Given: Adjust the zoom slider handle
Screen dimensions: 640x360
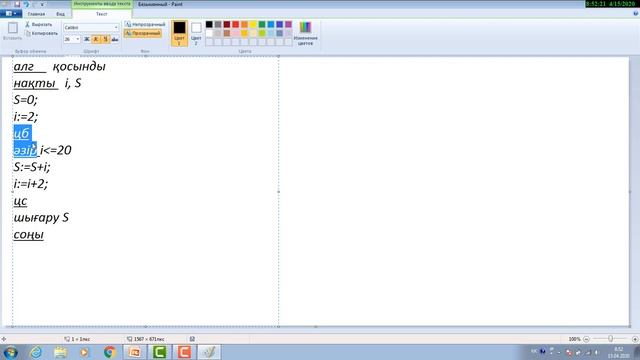Looking at the screenshot, I should 610,339.
